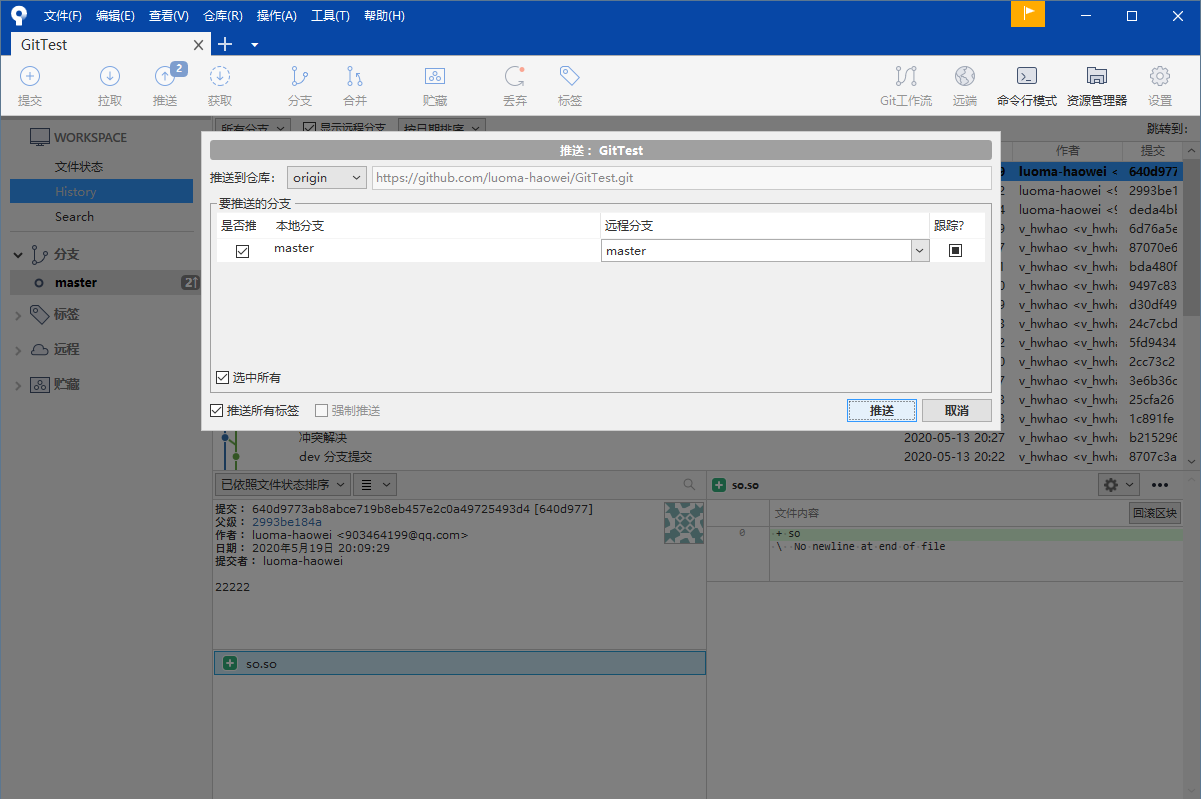Open the 已依照文件状态排序 dropdown
This screenshot has height=800, width=1201.
(x=283, y=484)
